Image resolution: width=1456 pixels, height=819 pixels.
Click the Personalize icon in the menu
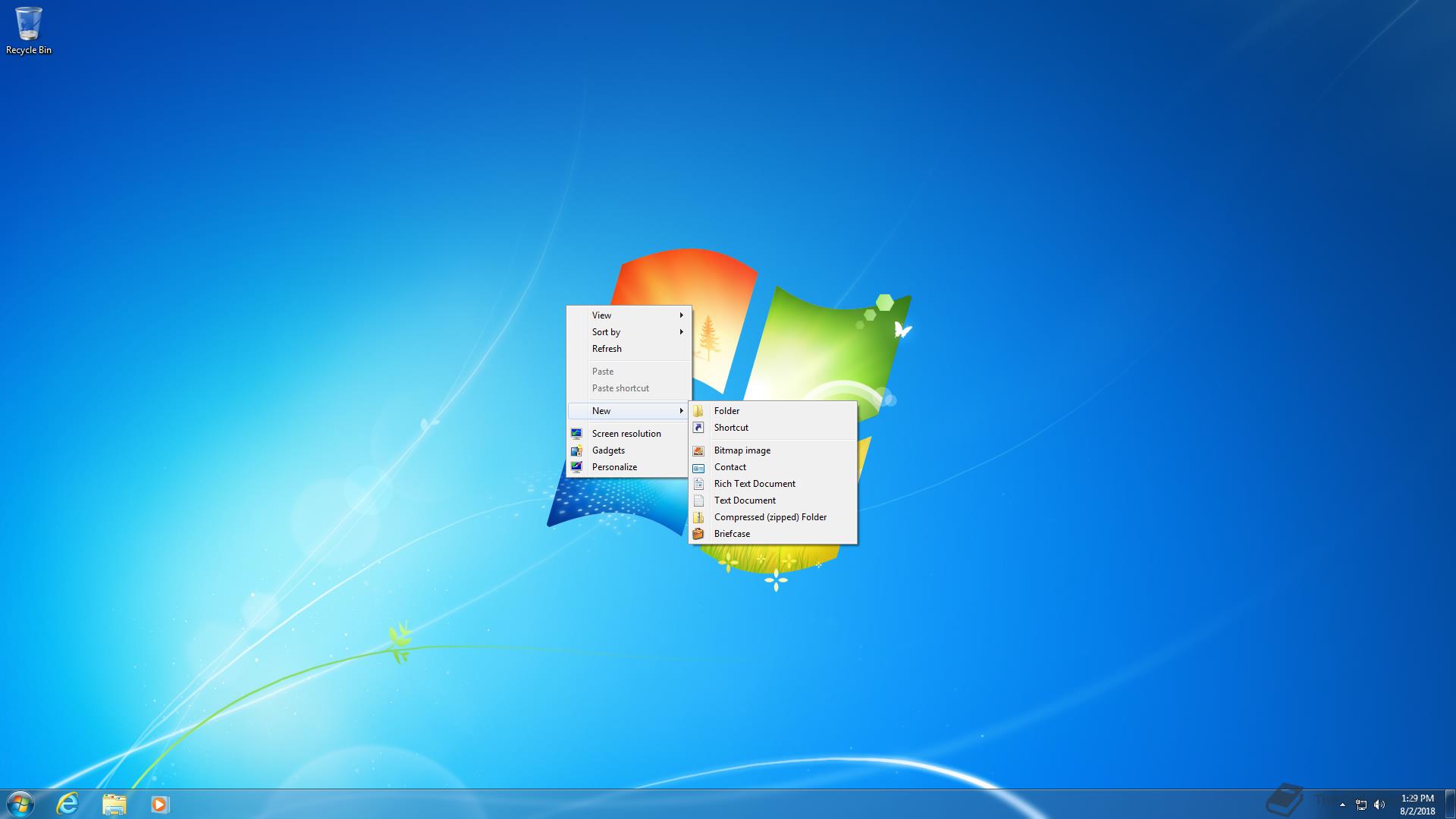click(577, 467)
